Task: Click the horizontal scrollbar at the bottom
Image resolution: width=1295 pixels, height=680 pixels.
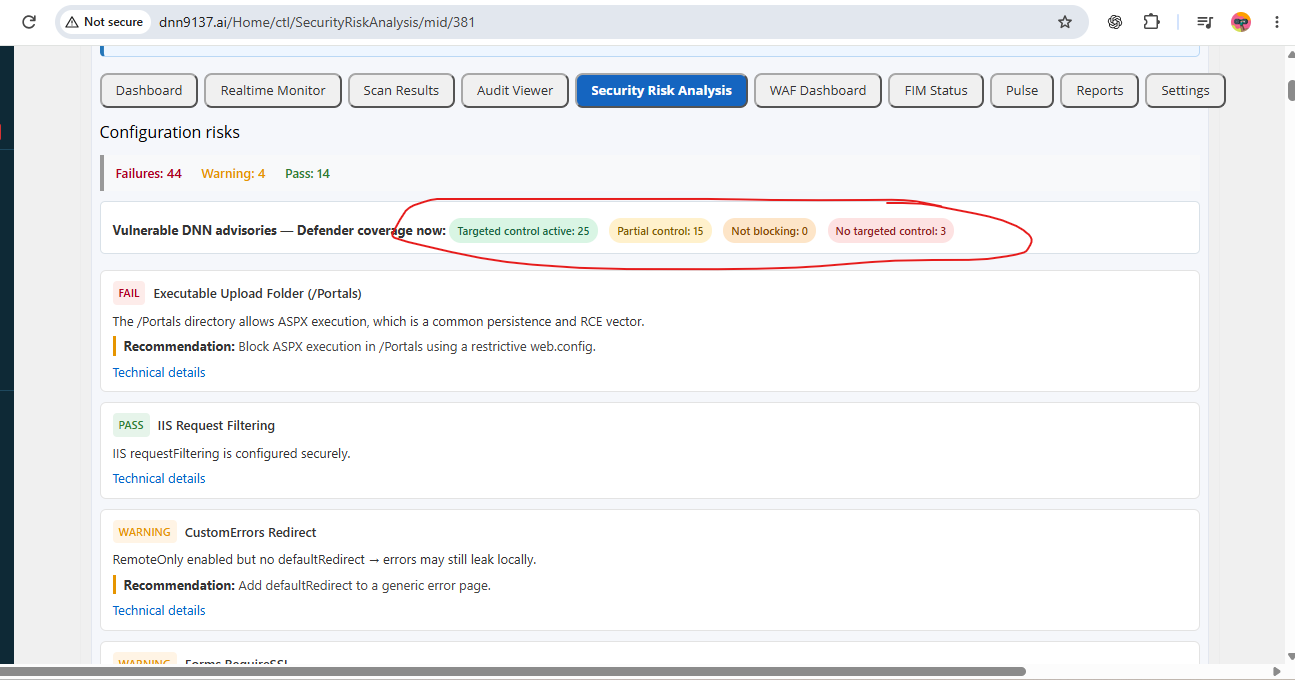Action: pyautogui.click(x=513, y=672)
